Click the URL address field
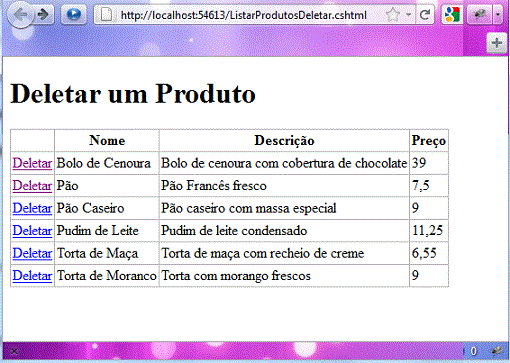510x363 pixels. pyautogui.click(x=244, y=15)
